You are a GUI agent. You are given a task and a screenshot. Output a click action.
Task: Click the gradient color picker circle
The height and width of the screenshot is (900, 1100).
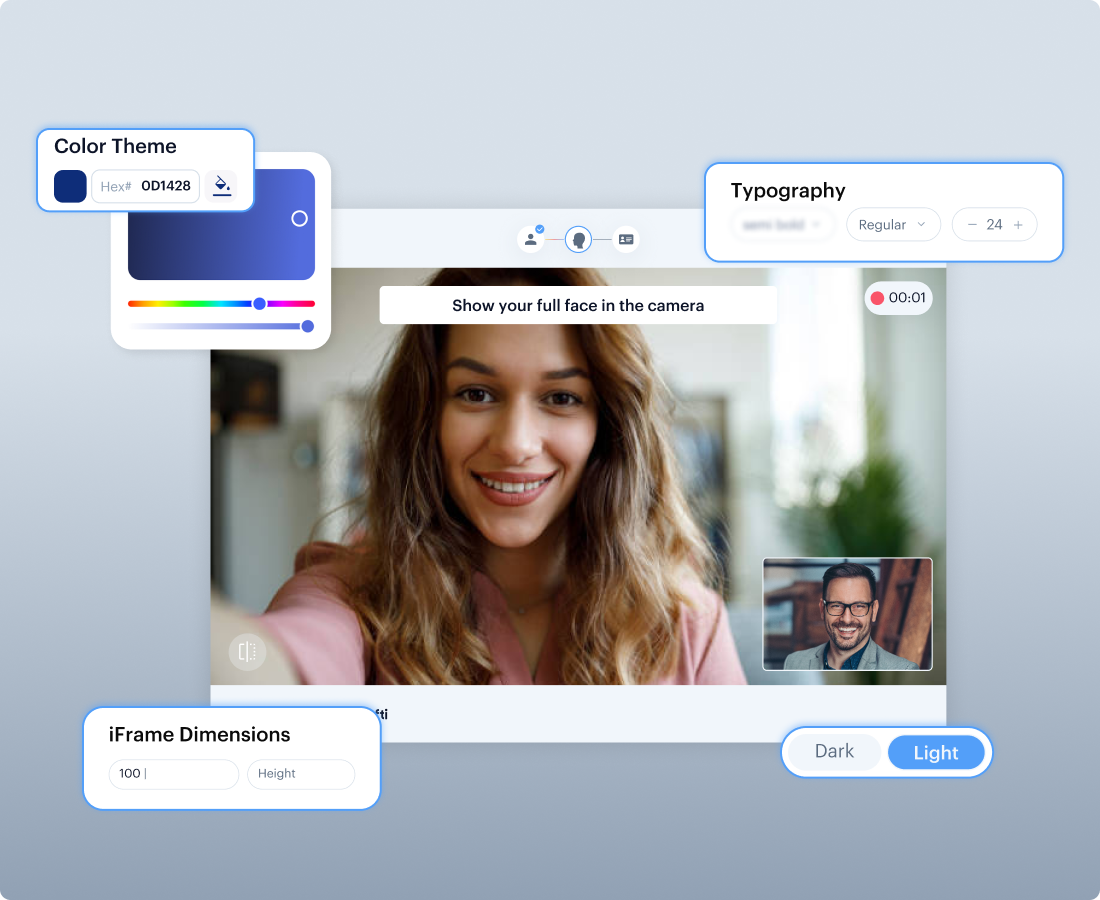tap(299, 218)
